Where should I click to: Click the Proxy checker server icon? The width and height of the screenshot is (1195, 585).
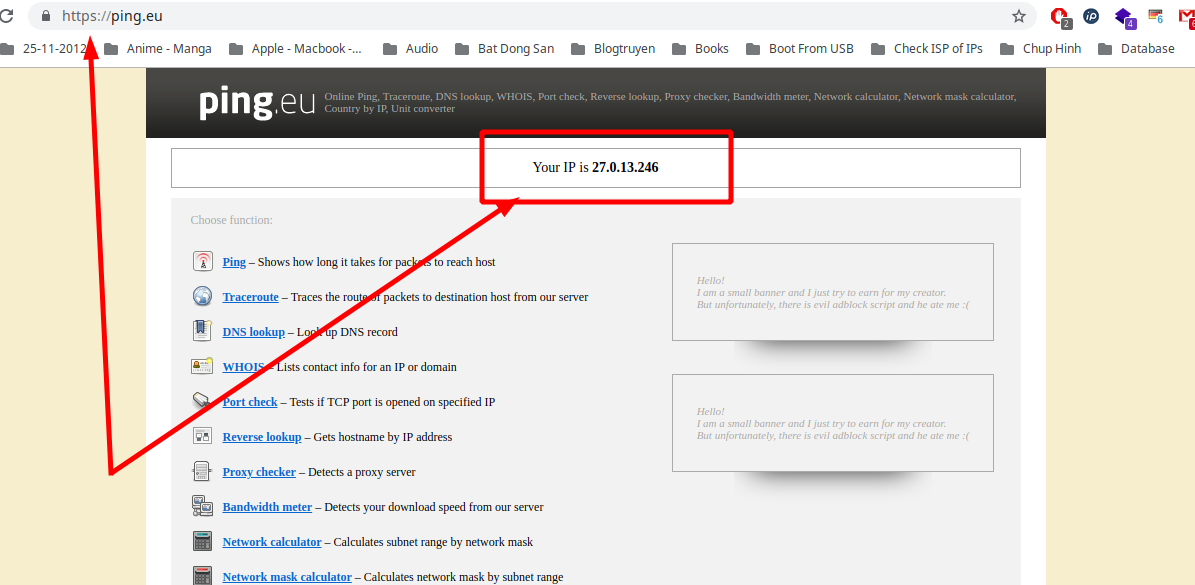click(x=202, y=472)
